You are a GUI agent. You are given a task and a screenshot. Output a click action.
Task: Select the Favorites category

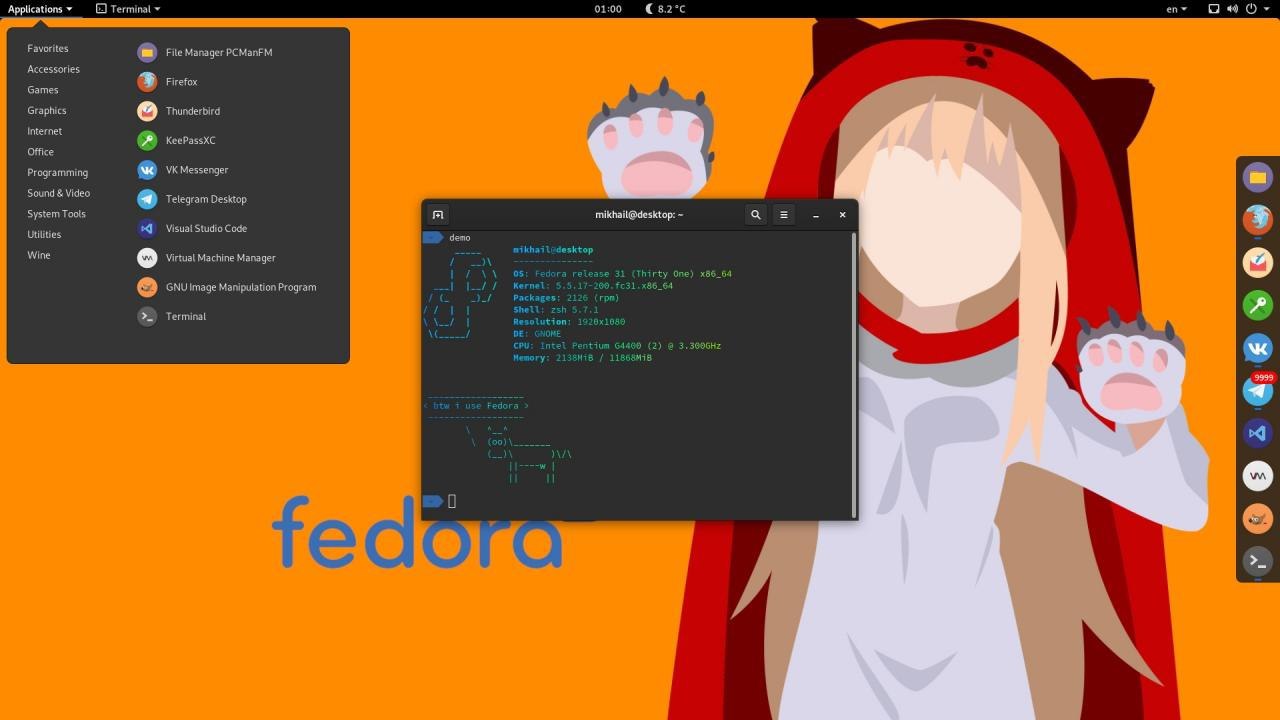[48, 48]
